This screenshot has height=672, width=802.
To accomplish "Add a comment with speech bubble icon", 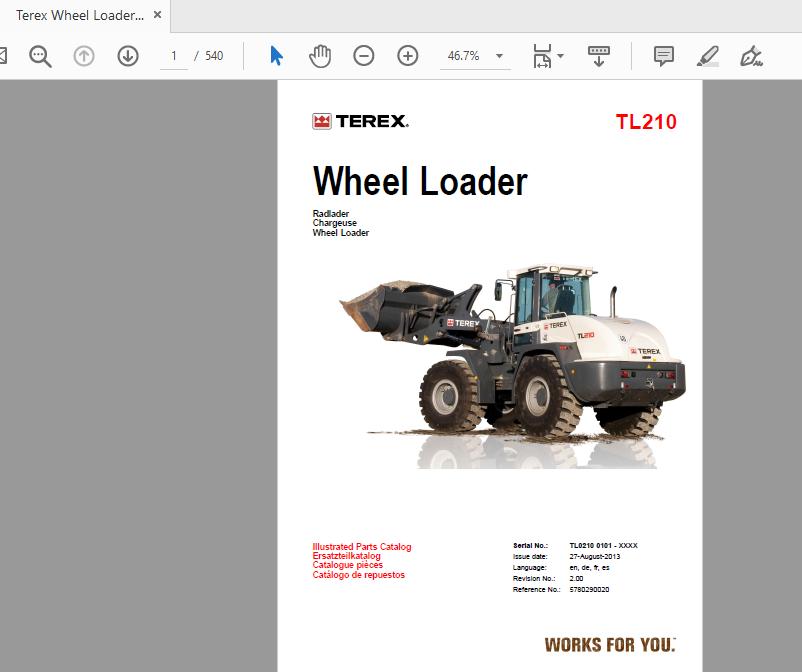I will click(664, 56).
